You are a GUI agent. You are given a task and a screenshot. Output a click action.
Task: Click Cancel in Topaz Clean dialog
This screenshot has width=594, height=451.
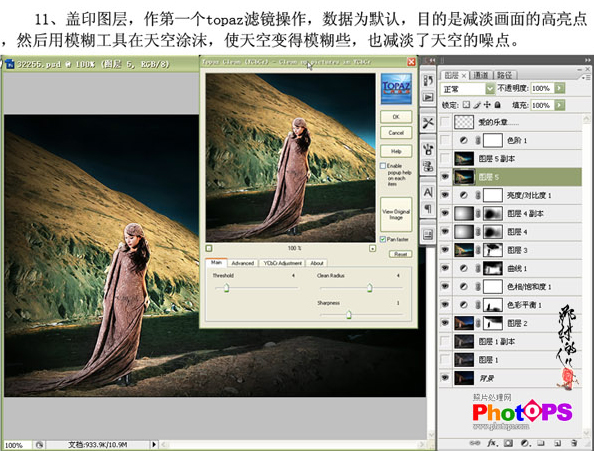[x=396, y=133]
